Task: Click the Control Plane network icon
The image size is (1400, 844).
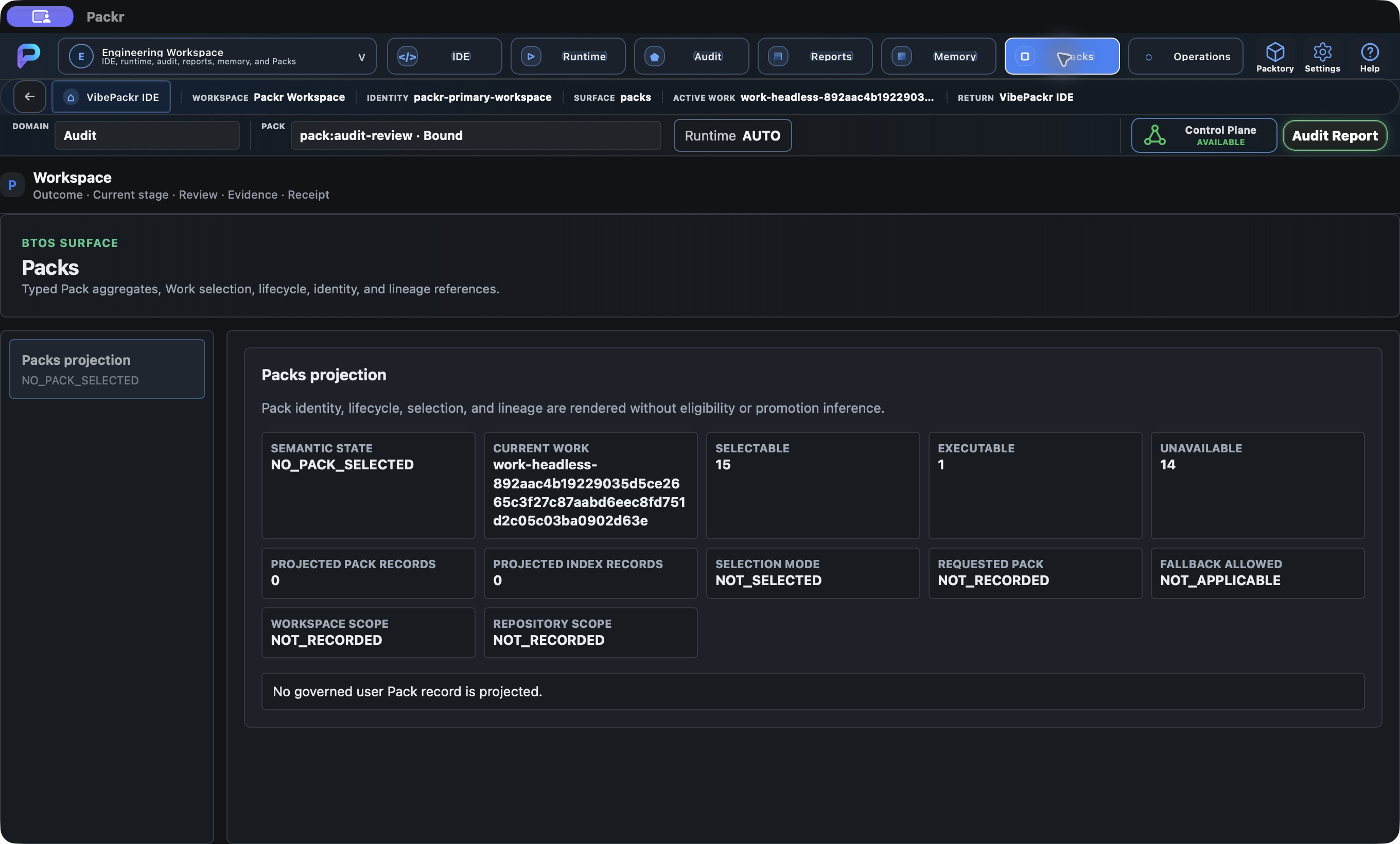Action: coord(1154,135)
